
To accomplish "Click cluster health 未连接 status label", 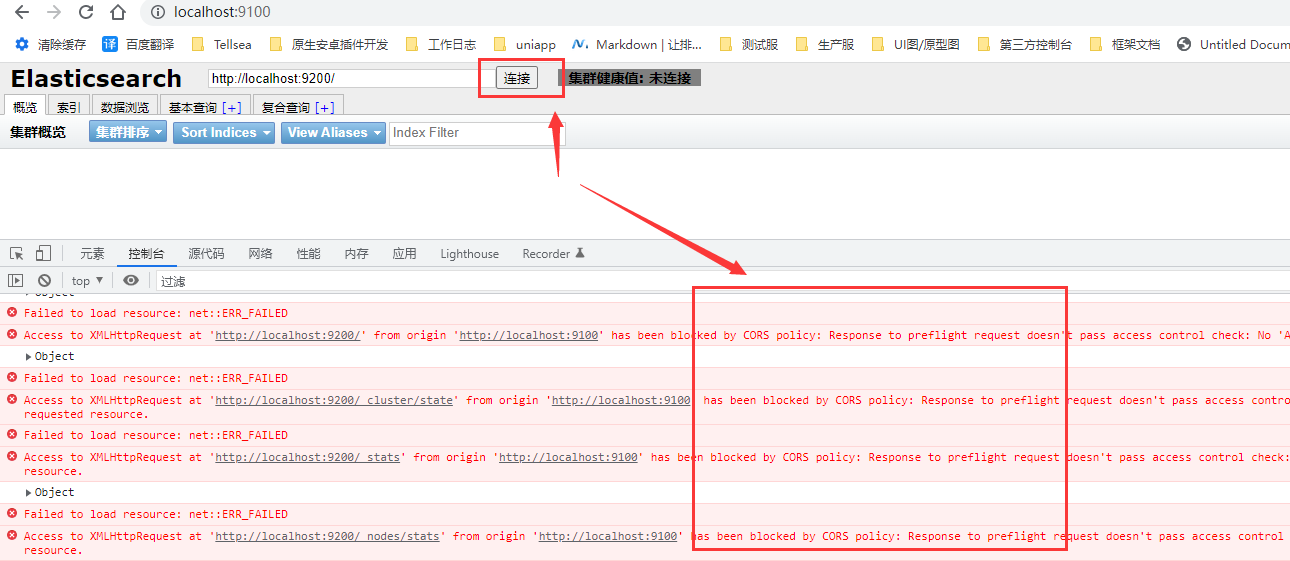I will coord(629,78).
